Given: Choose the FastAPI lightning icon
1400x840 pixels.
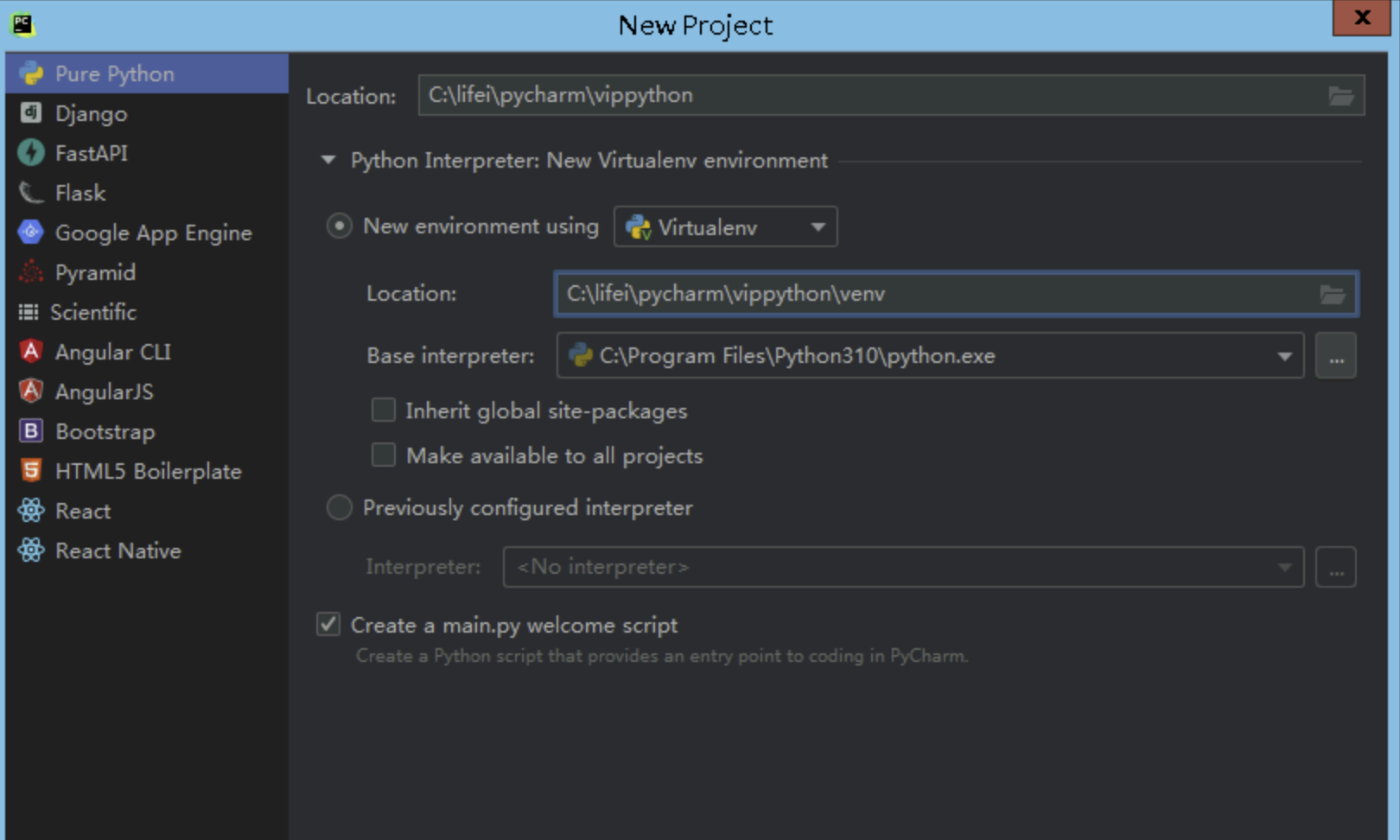Looking at the screenshot, I should point(31,153).
